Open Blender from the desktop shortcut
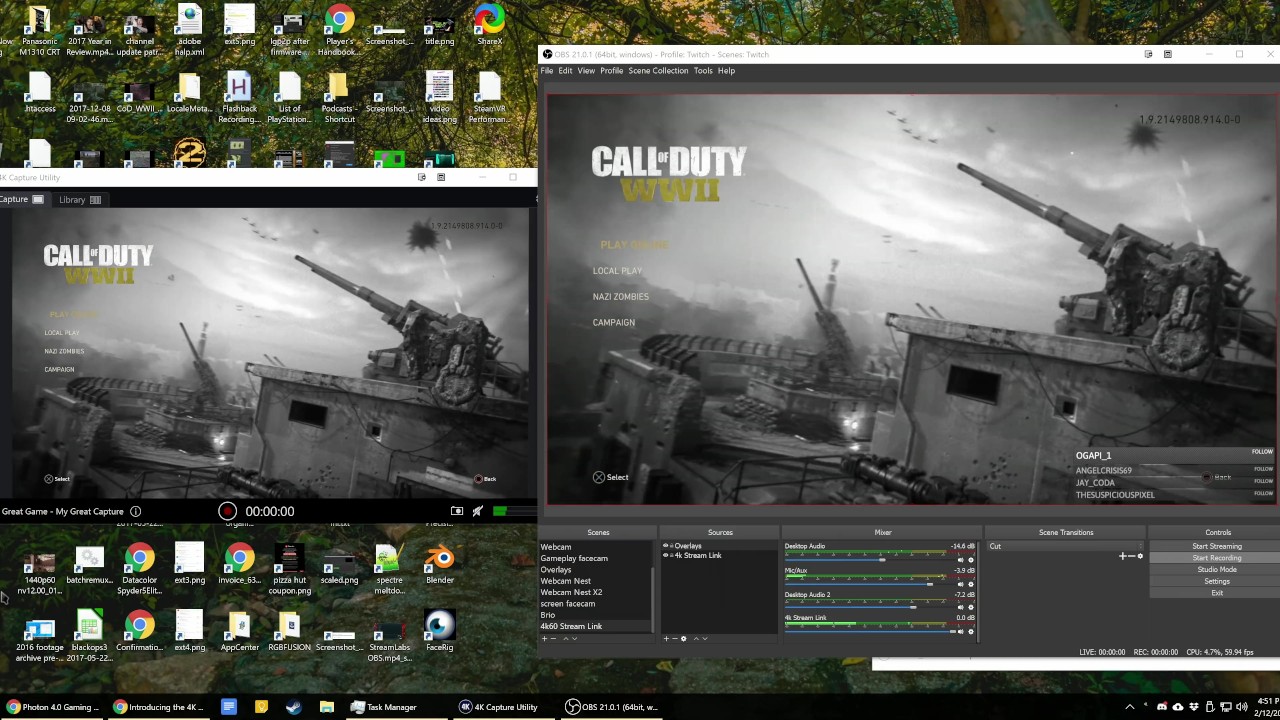Image resolution: width=1280 pixels, height=720 pixels. pyautogui.click(x=439, y=565)
